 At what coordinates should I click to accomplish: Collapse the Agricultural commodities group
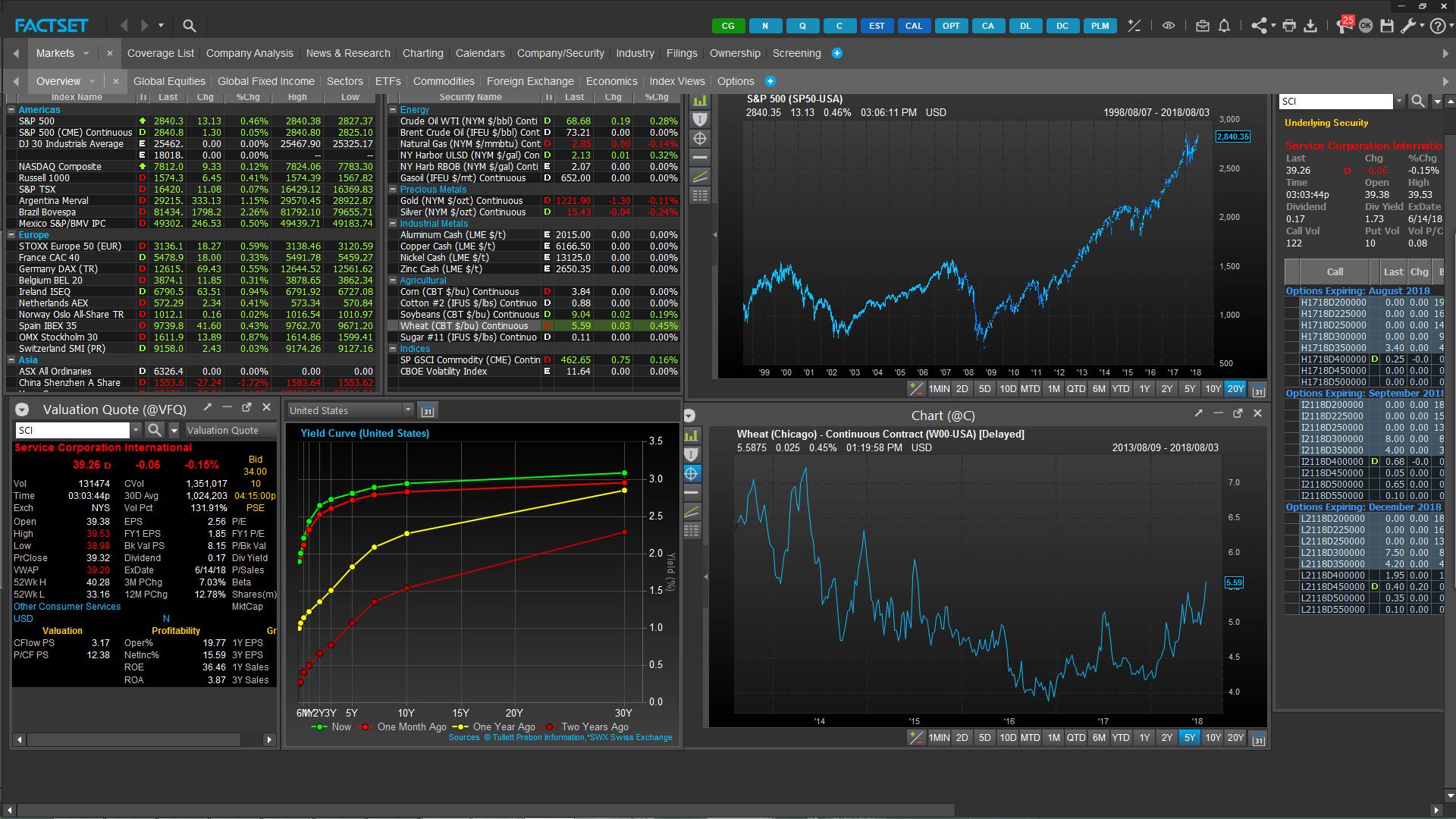[x=394, y=281]
